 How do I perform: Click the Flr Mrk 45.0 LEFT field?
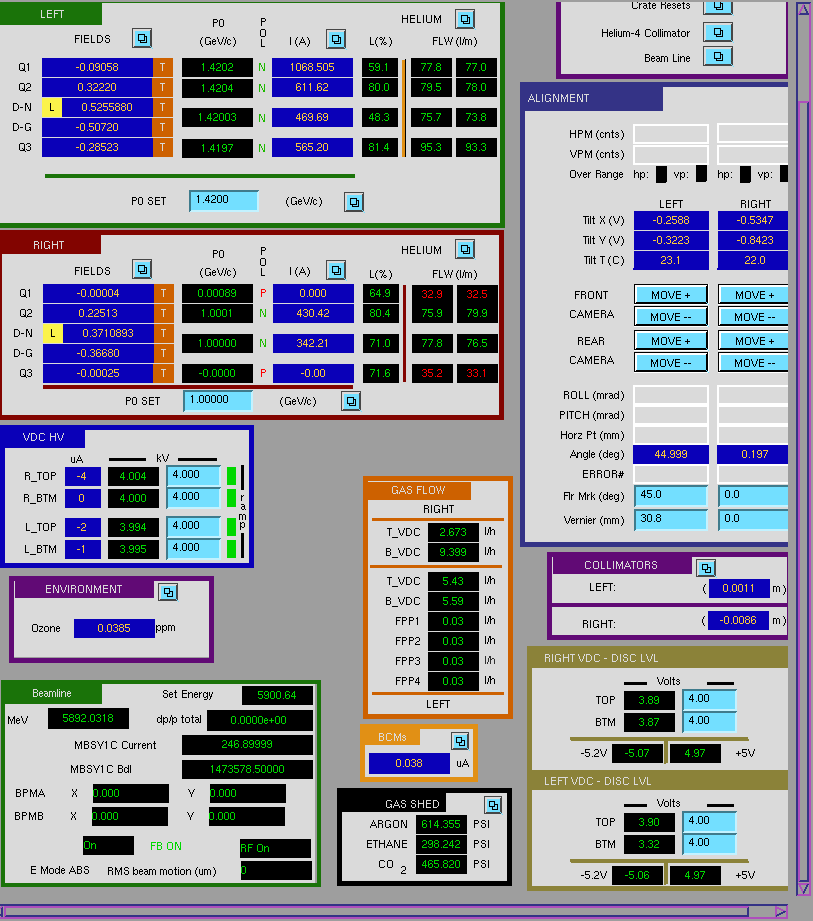[671, 495]
